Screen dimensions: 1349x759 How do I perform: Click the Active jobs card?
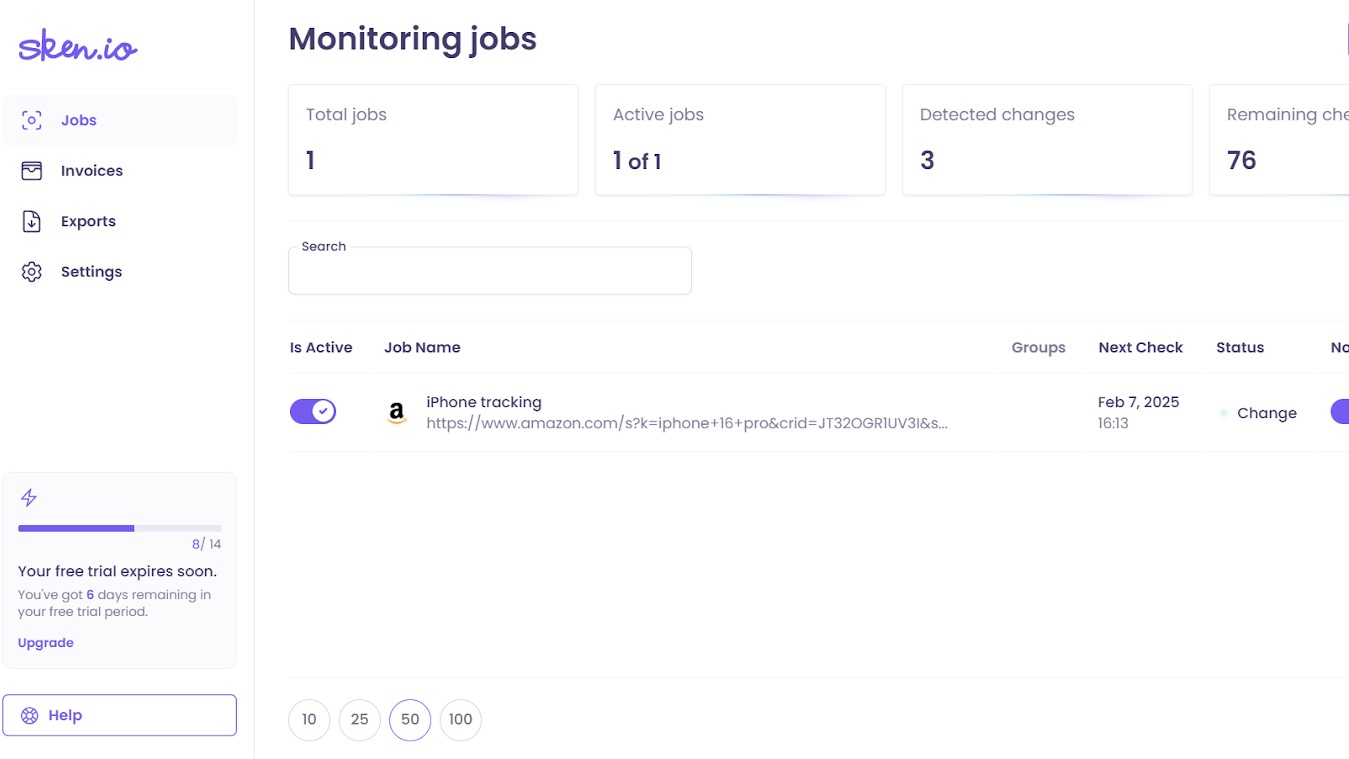click(740, 140)
